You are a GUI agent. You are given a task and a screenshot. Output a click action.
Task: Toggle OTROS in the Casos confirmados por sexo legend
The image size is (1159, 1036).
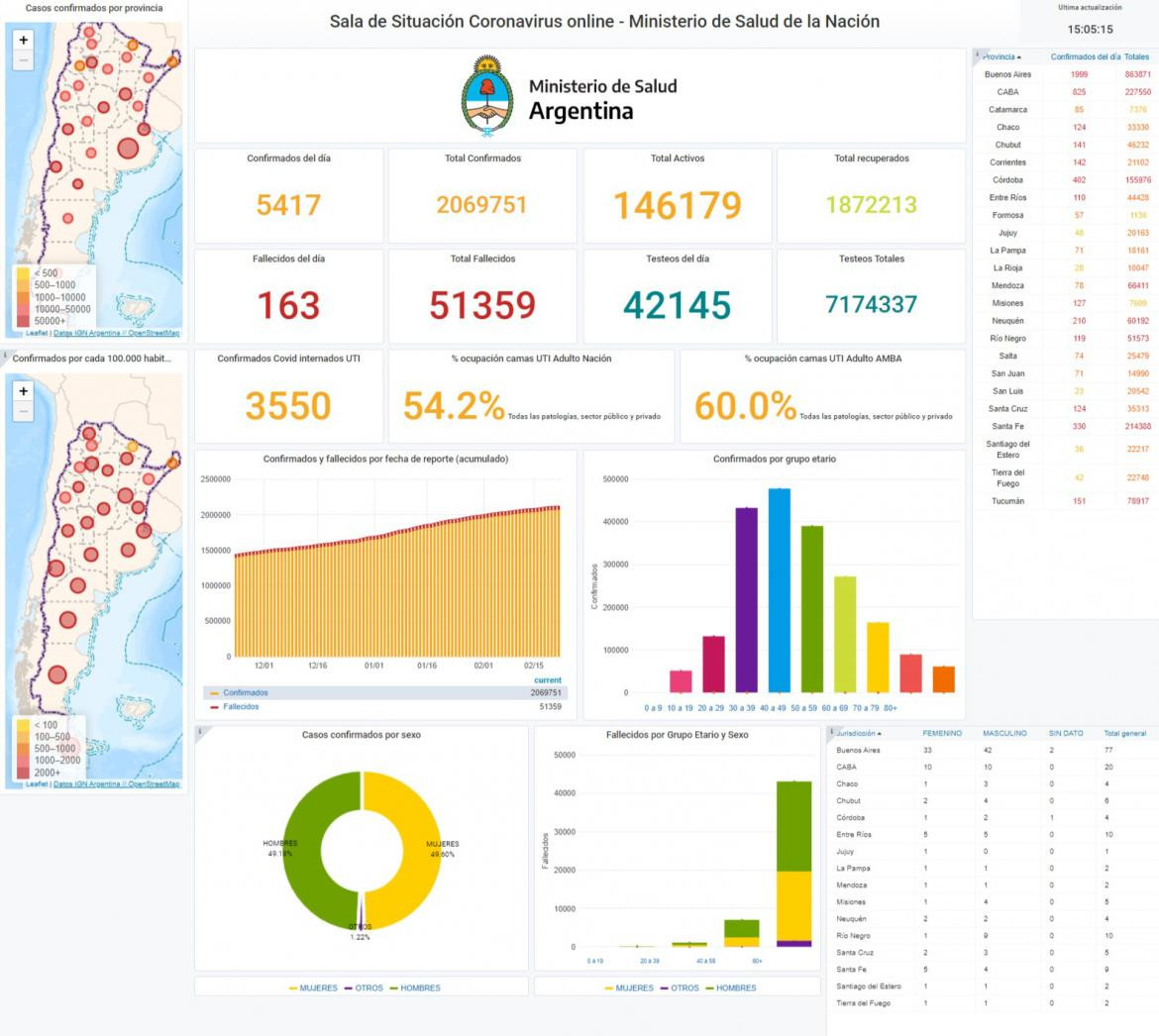(369, 988)
